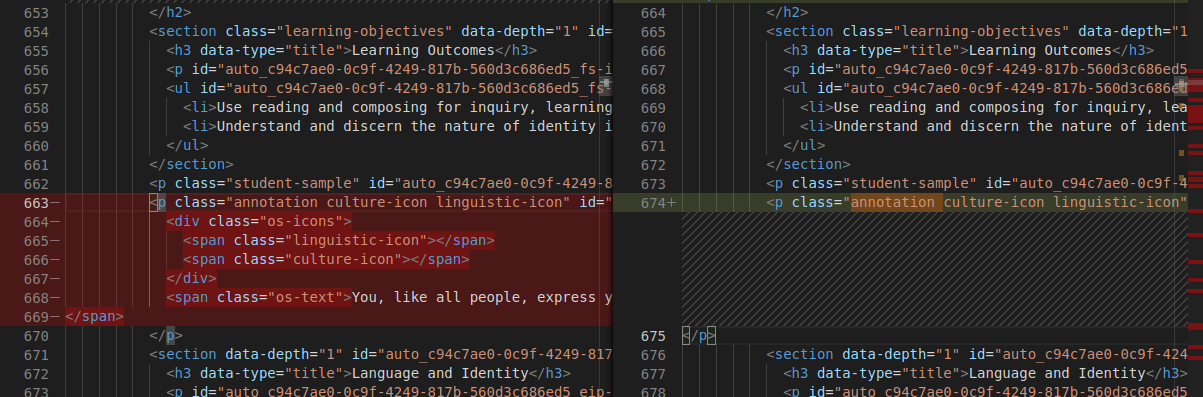
Task: Click "annotation culture-icon" class on left line 663
Action: [x=330, y=203]
